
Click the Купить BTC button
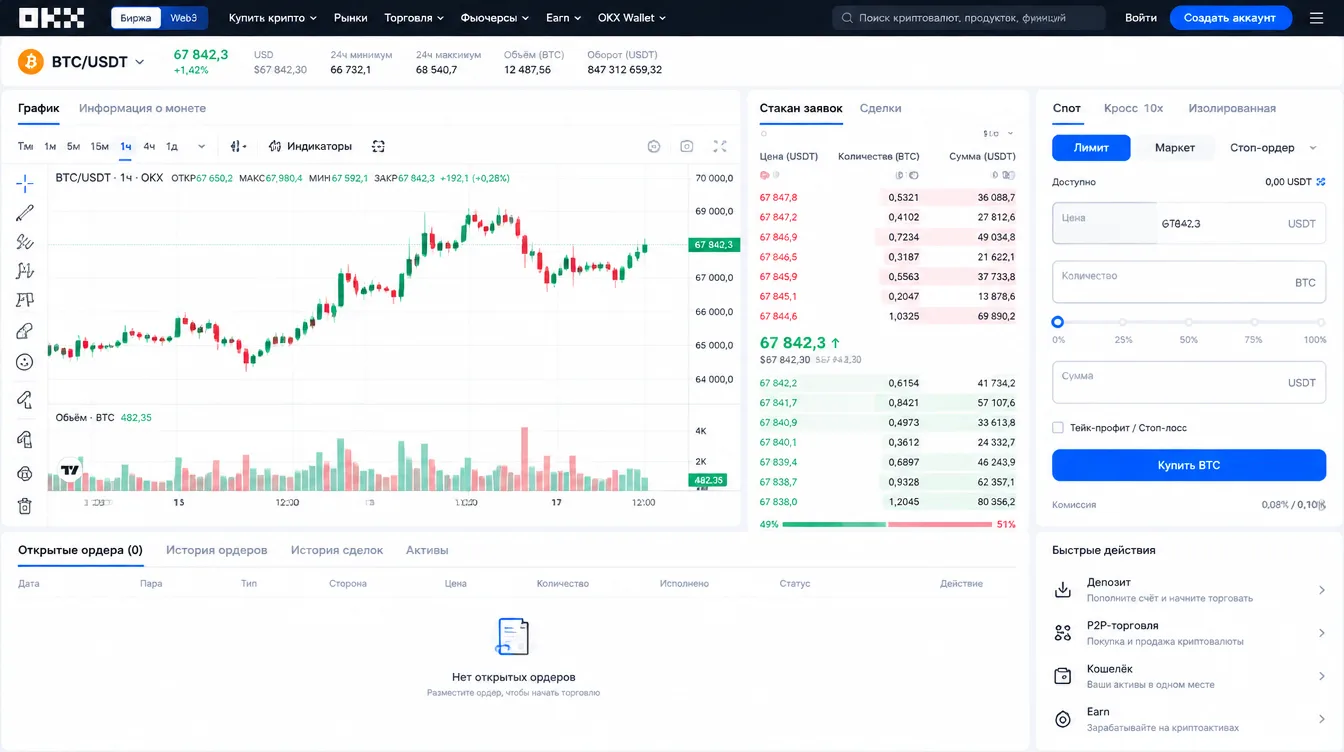(1189, 465)
